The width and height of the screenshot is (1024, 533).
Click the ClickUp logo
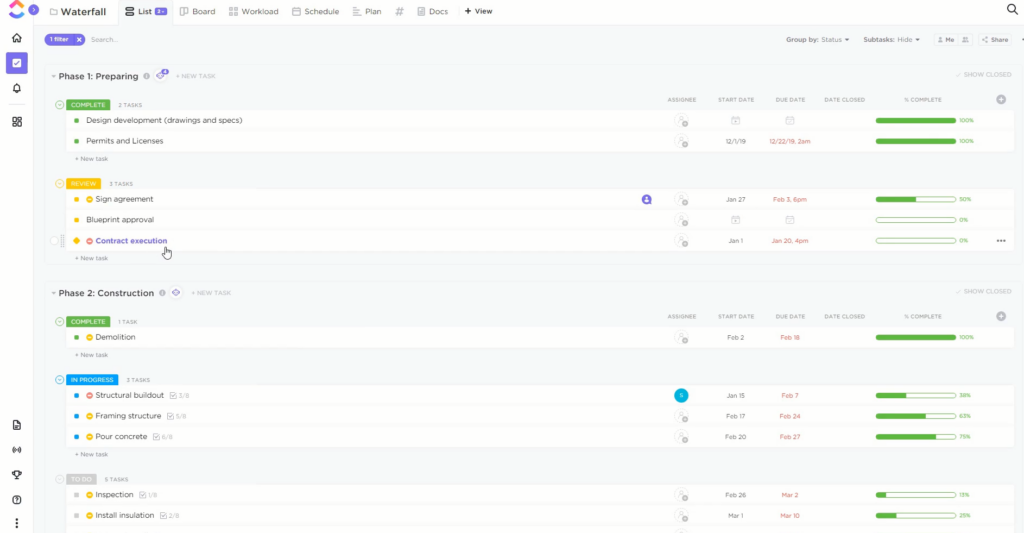click(16, 9)
